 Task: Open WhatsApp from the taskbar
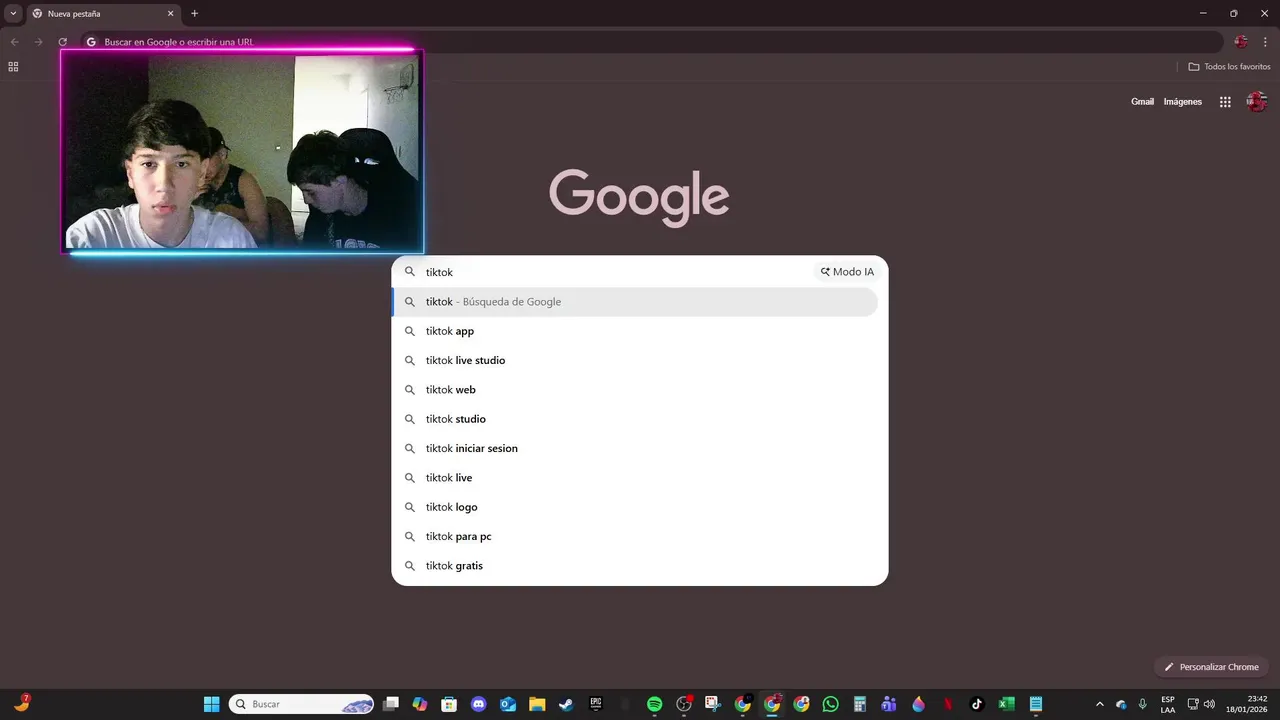830,704
